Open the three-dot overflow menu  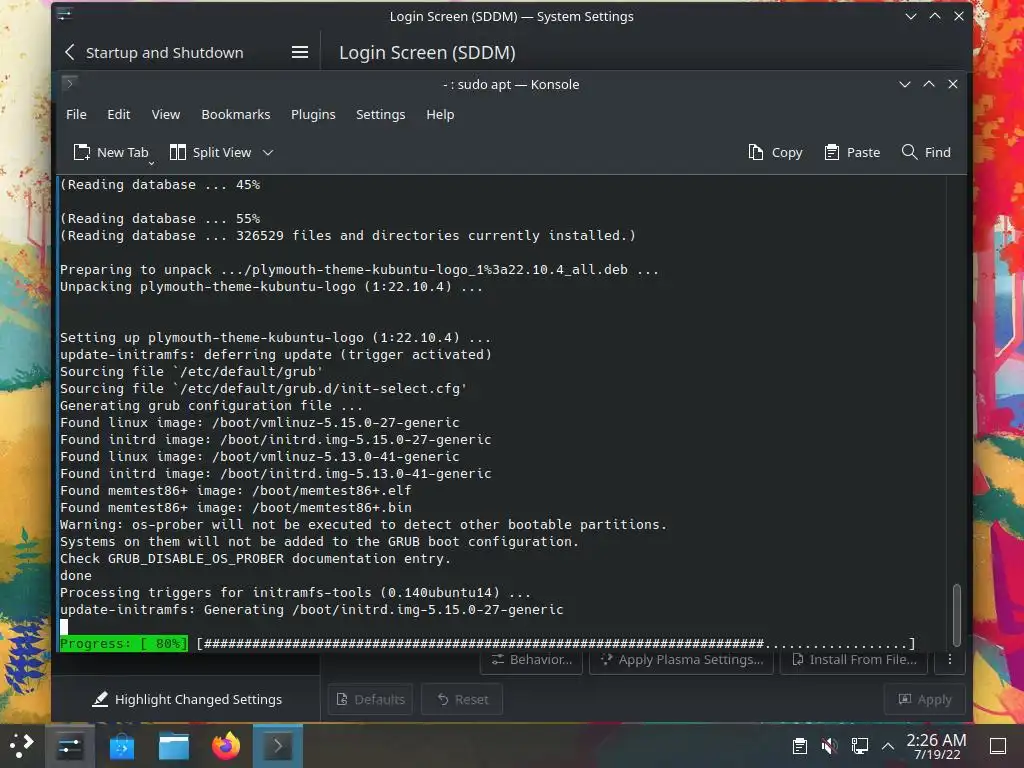point(950,660)
